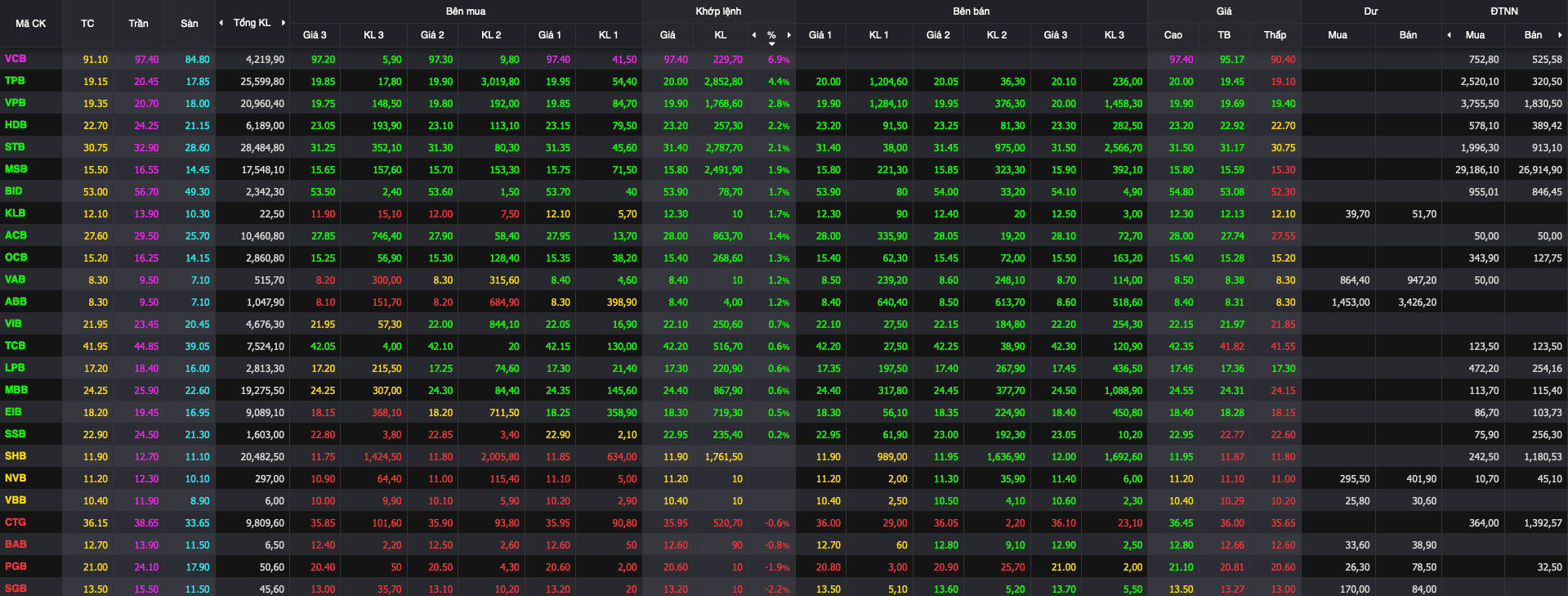Click MBB total volume 19,275,50
The width and height of the screenshot is (1568, 596).
[x=262, y=391]
